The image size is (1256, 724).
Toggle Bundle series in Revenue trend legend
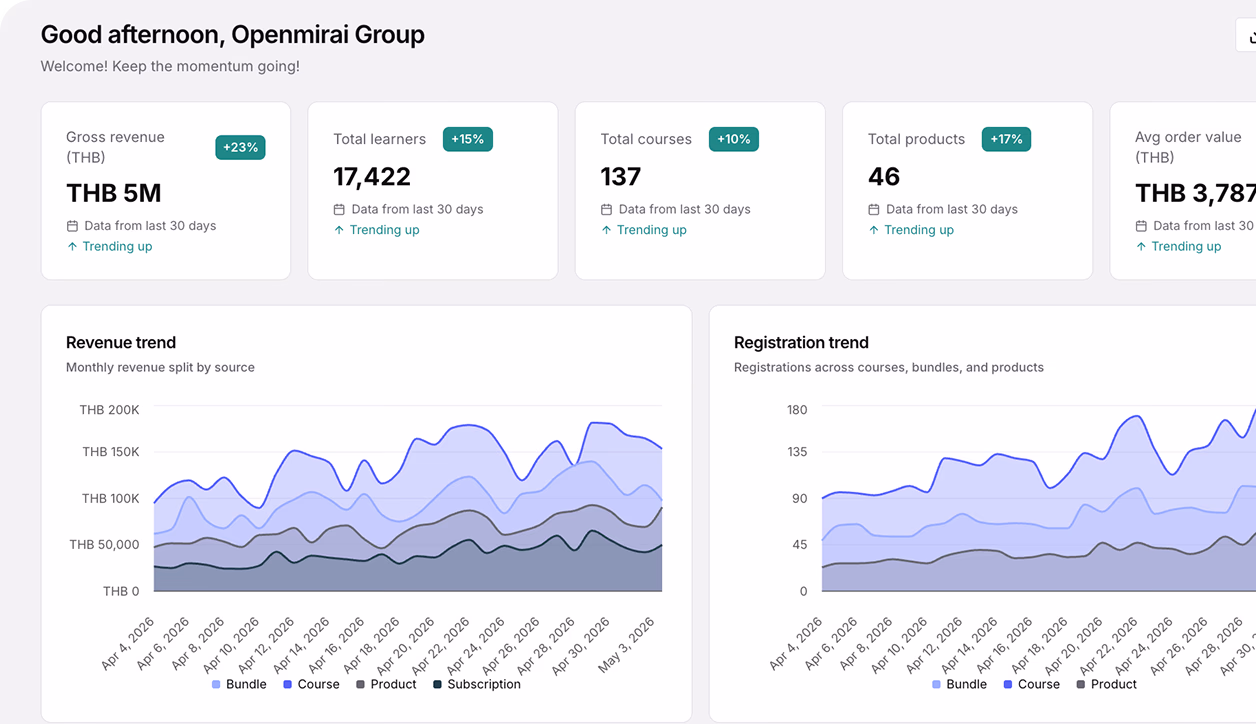(239, 684)
